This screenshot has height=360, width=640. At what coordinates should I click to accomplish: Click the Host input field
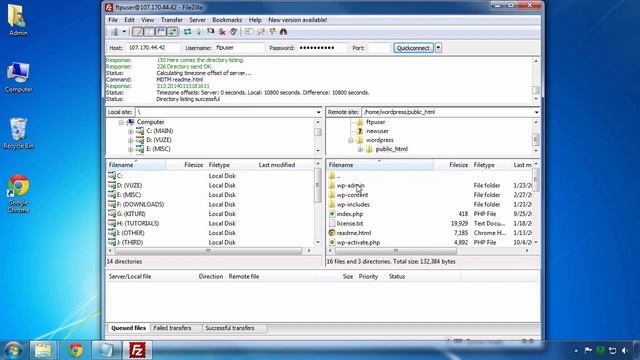(x=153, y=48)
